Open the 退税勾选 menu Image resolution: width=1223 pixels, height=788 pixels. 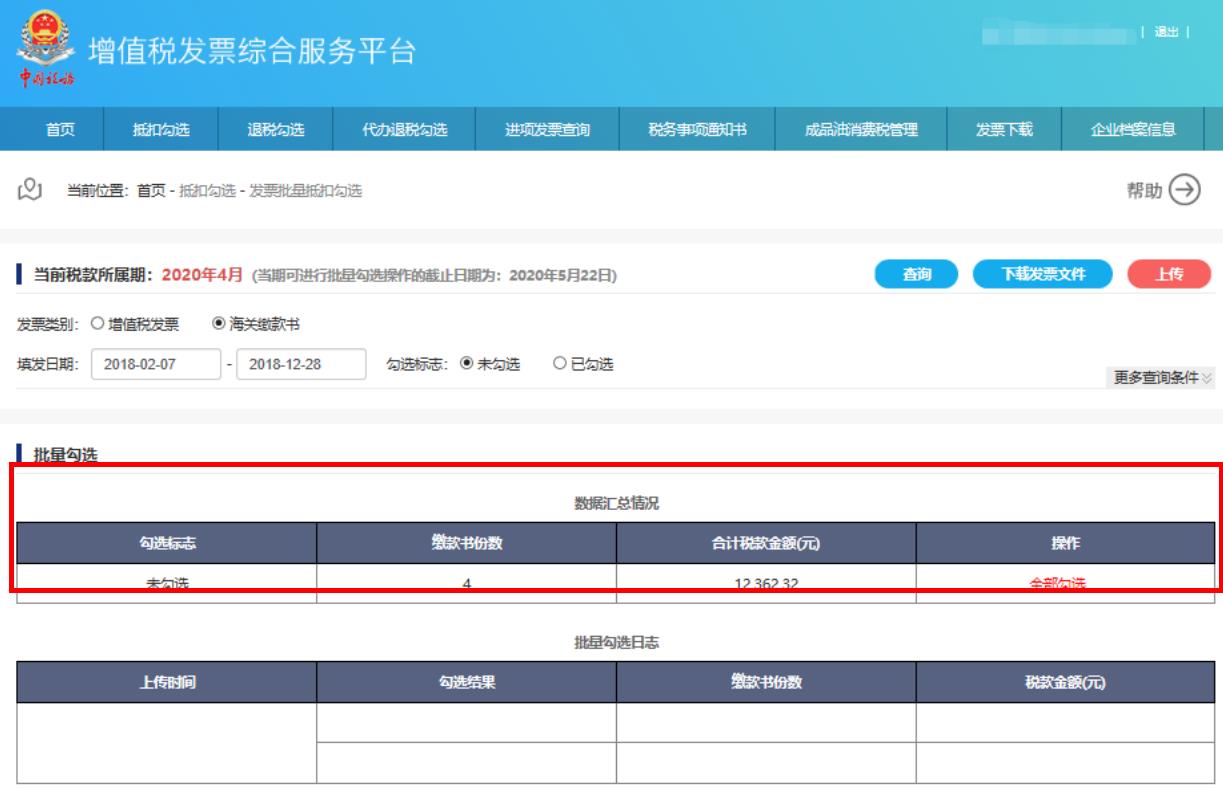tap(275, 128)
